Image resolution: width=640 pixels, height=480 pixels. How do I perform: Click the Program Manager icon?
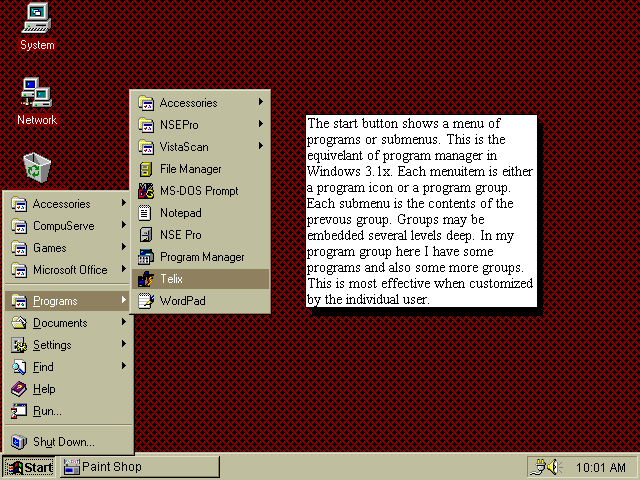point(146,257)
